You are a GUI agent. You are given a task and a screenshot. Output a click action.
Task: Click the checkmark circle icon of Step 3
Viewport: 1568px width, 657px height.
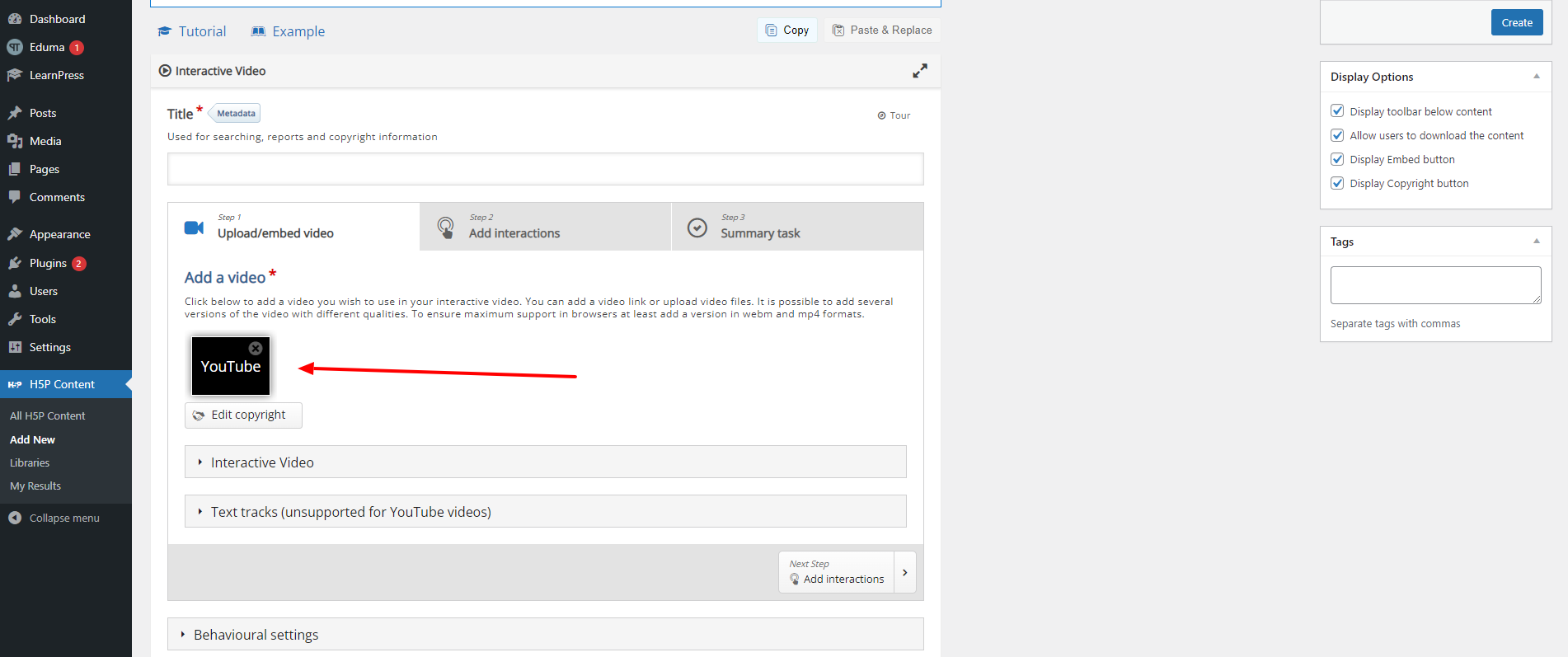[x=697, y=228]
